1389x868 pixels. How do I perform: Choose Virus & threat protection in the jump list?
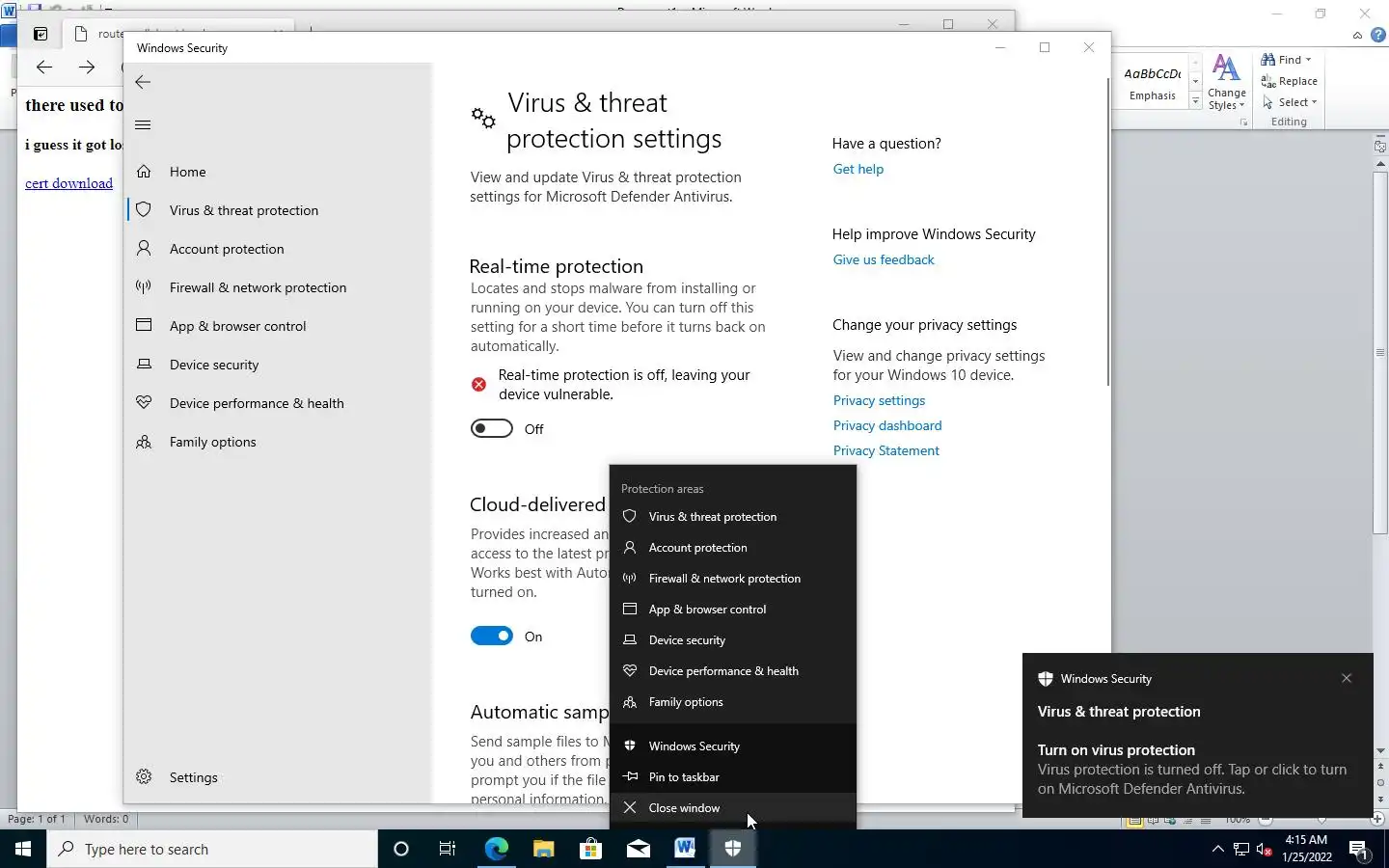733,517
